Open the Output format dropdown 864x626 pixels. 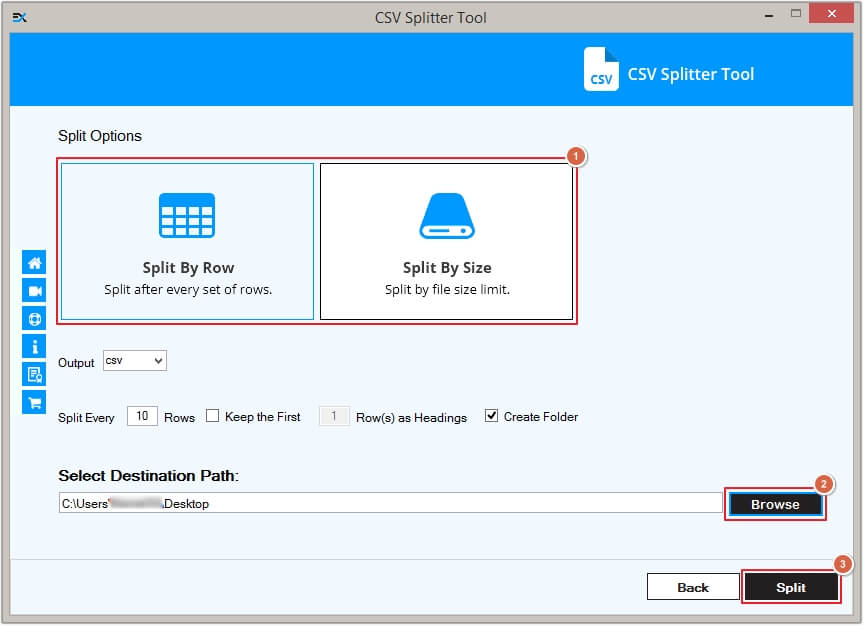tap(134, 361)
